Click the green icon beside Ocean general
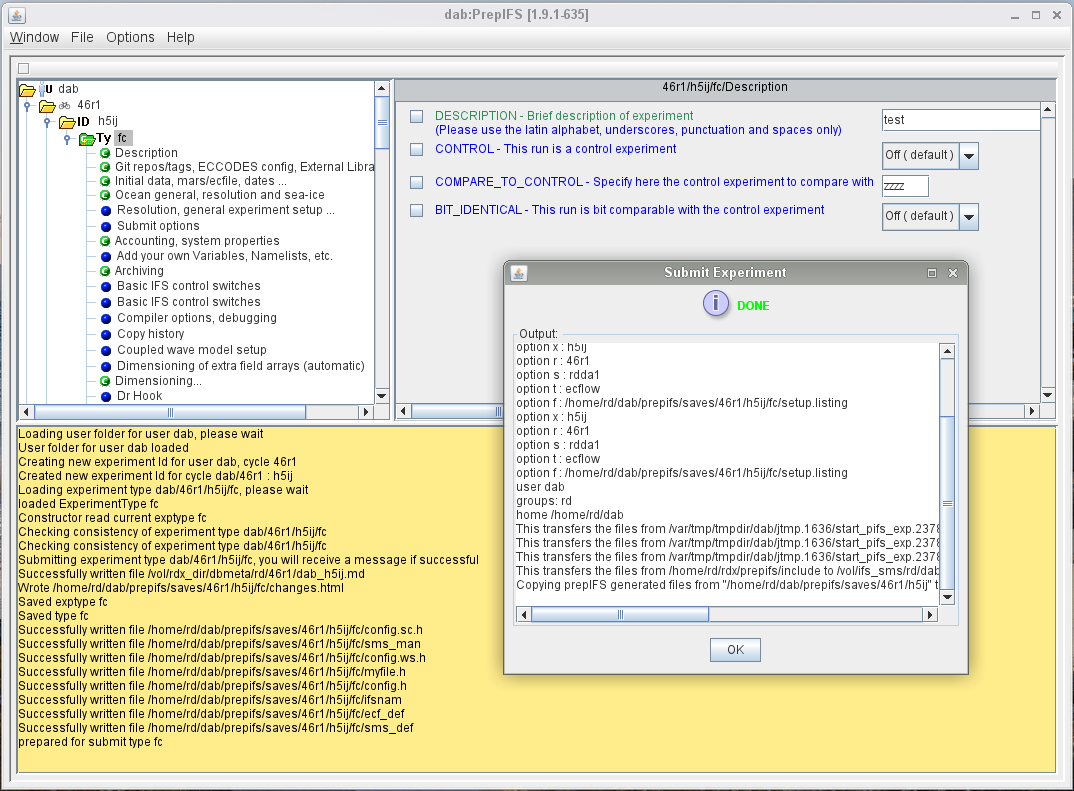 click(105, 195)
